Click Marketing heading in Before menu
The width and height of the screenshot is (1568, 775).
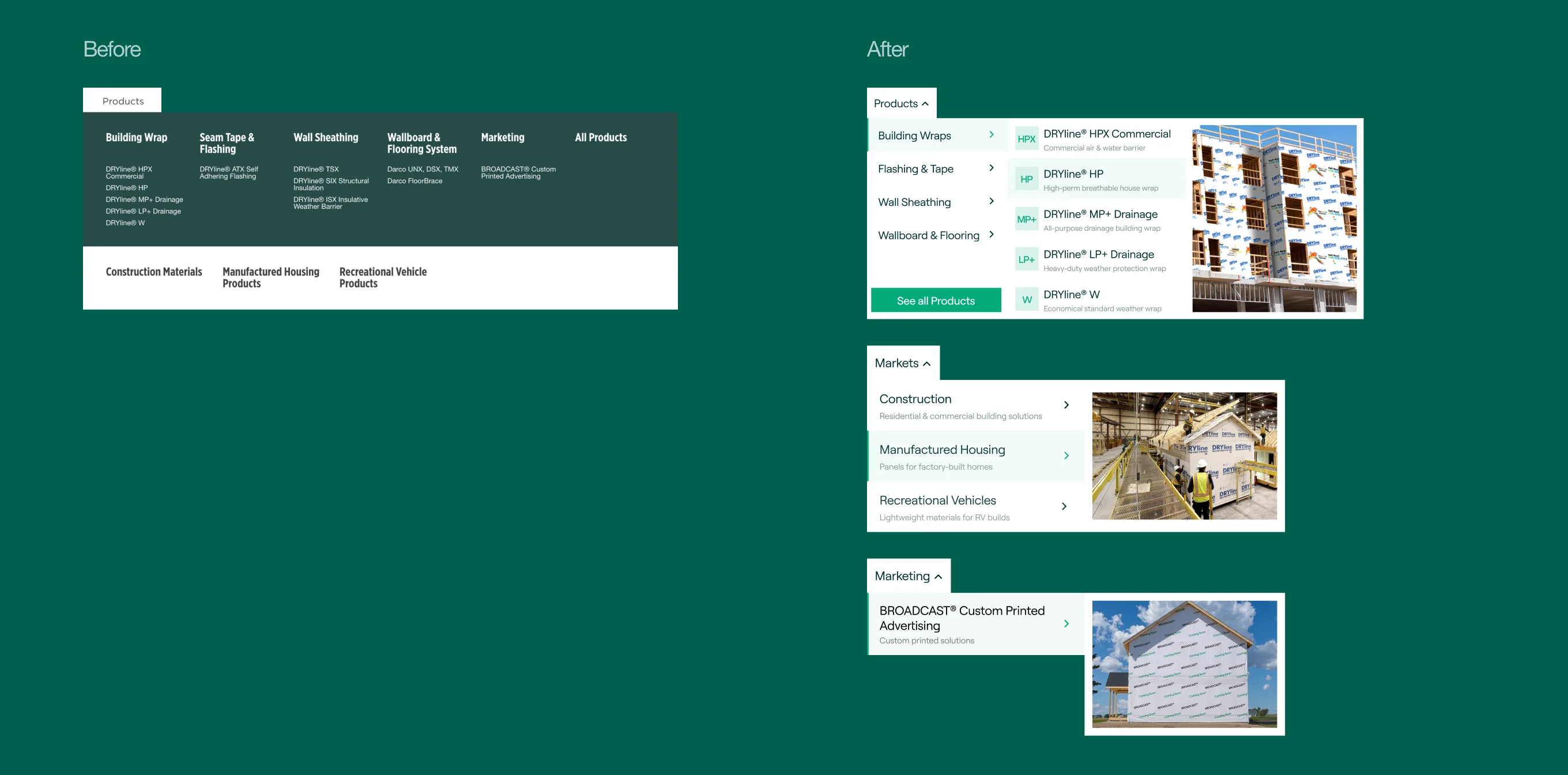(503, 137)
